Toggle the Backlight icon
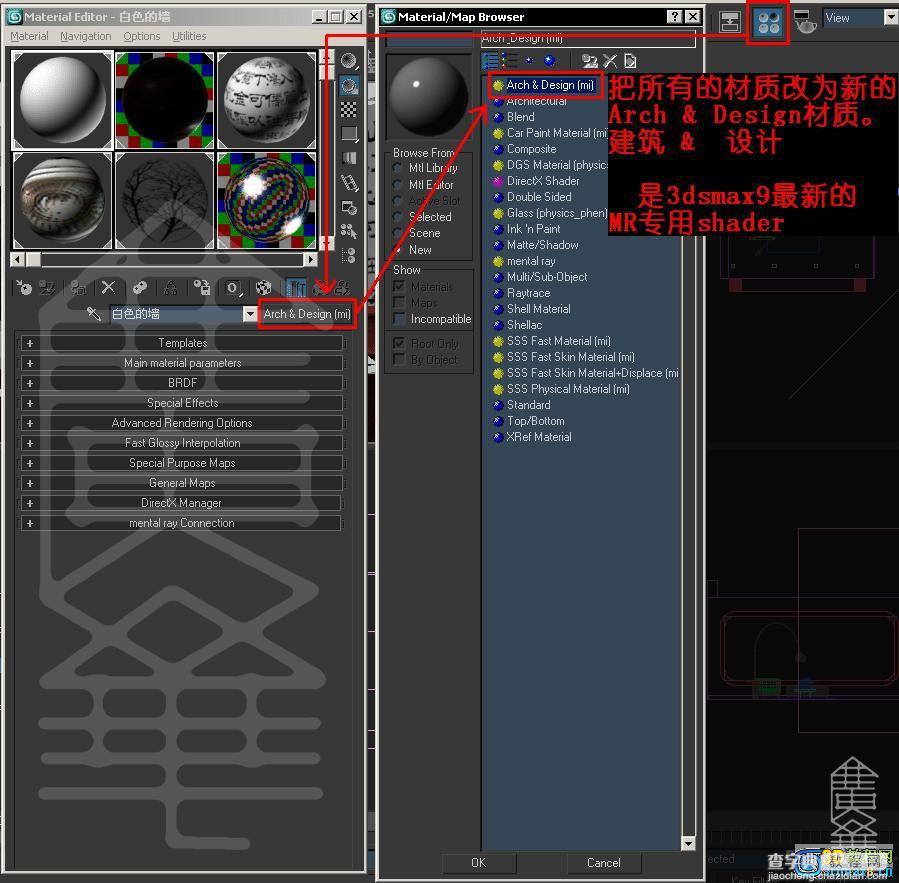This screenshot has width=899, height=883. coord(349,85)
